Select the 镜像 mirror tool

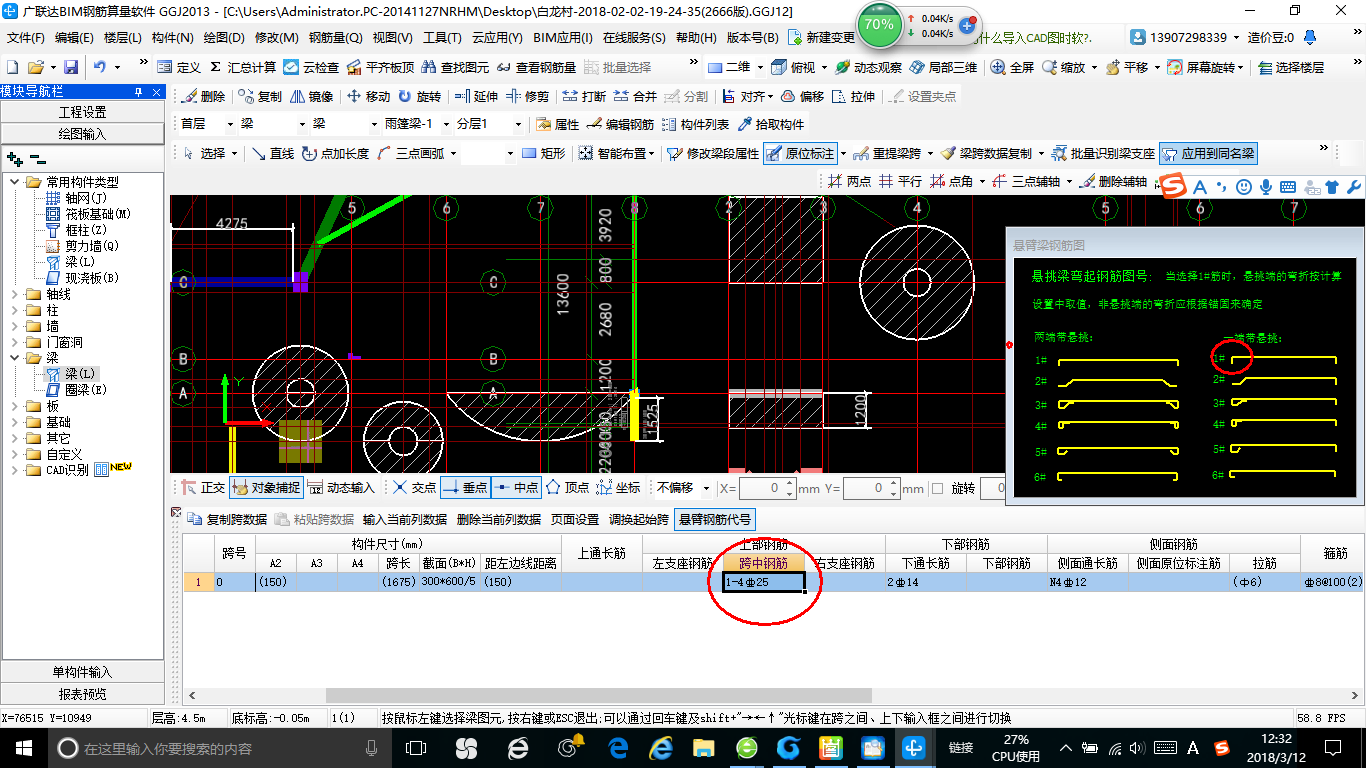click(x=312, y=96)
